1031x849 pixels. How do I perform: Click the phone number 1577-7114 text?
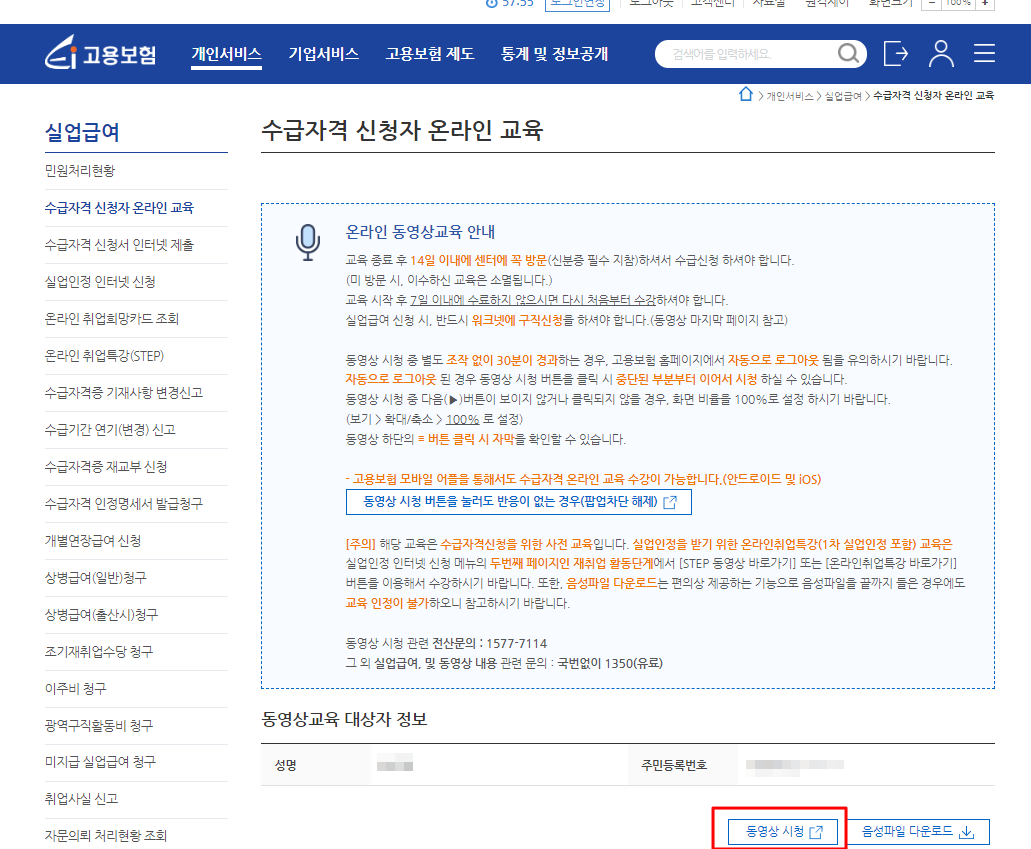pos(516,643)
